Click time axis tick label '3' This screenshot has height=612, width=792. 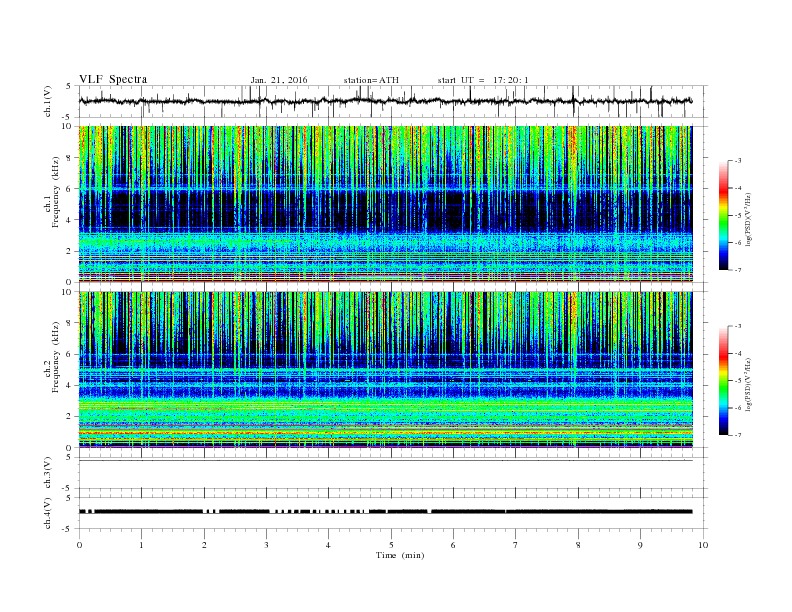click(x=266, y=545)
